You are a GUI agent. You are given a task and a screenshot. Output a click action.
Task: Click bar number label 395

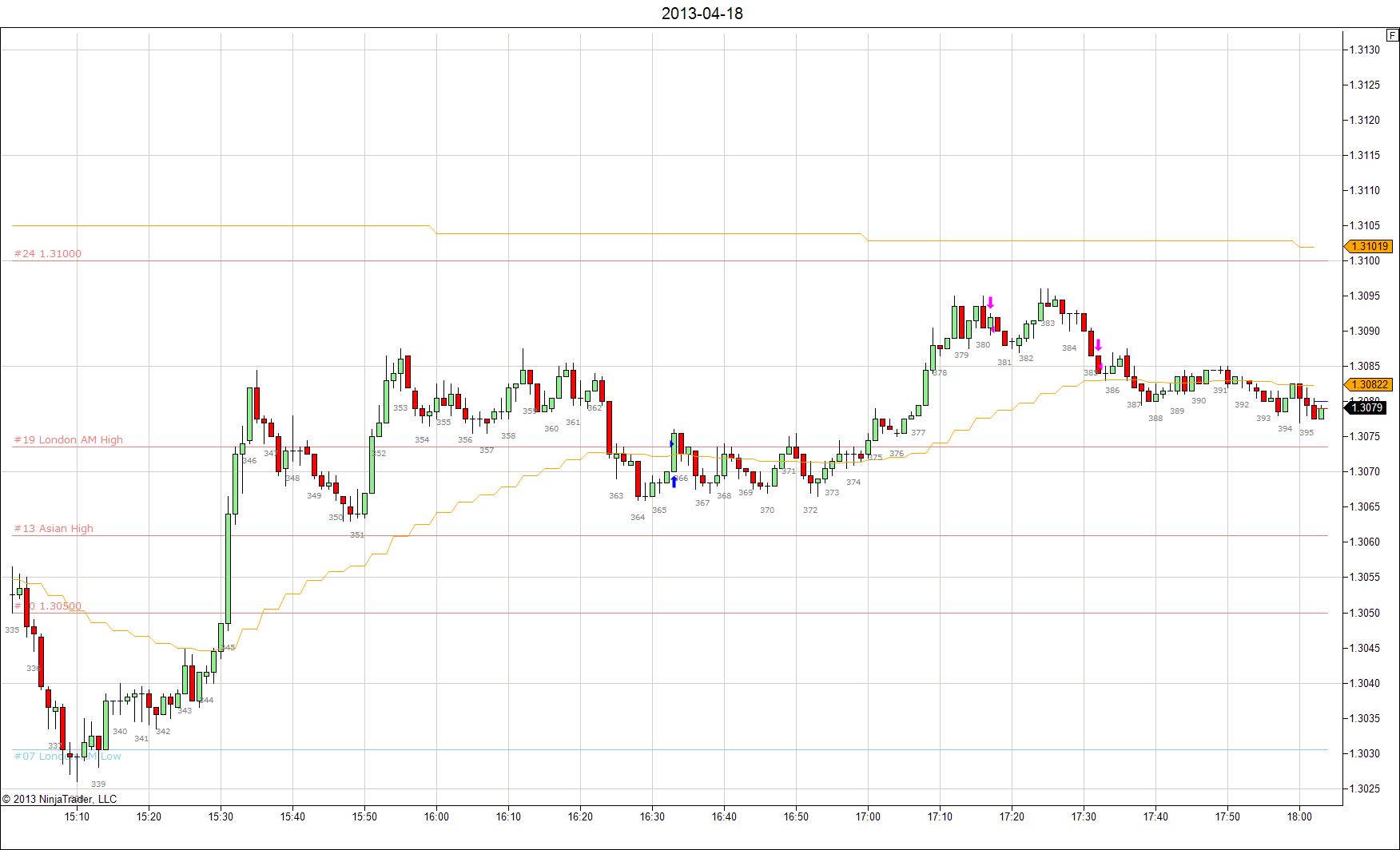(1307, 433)
